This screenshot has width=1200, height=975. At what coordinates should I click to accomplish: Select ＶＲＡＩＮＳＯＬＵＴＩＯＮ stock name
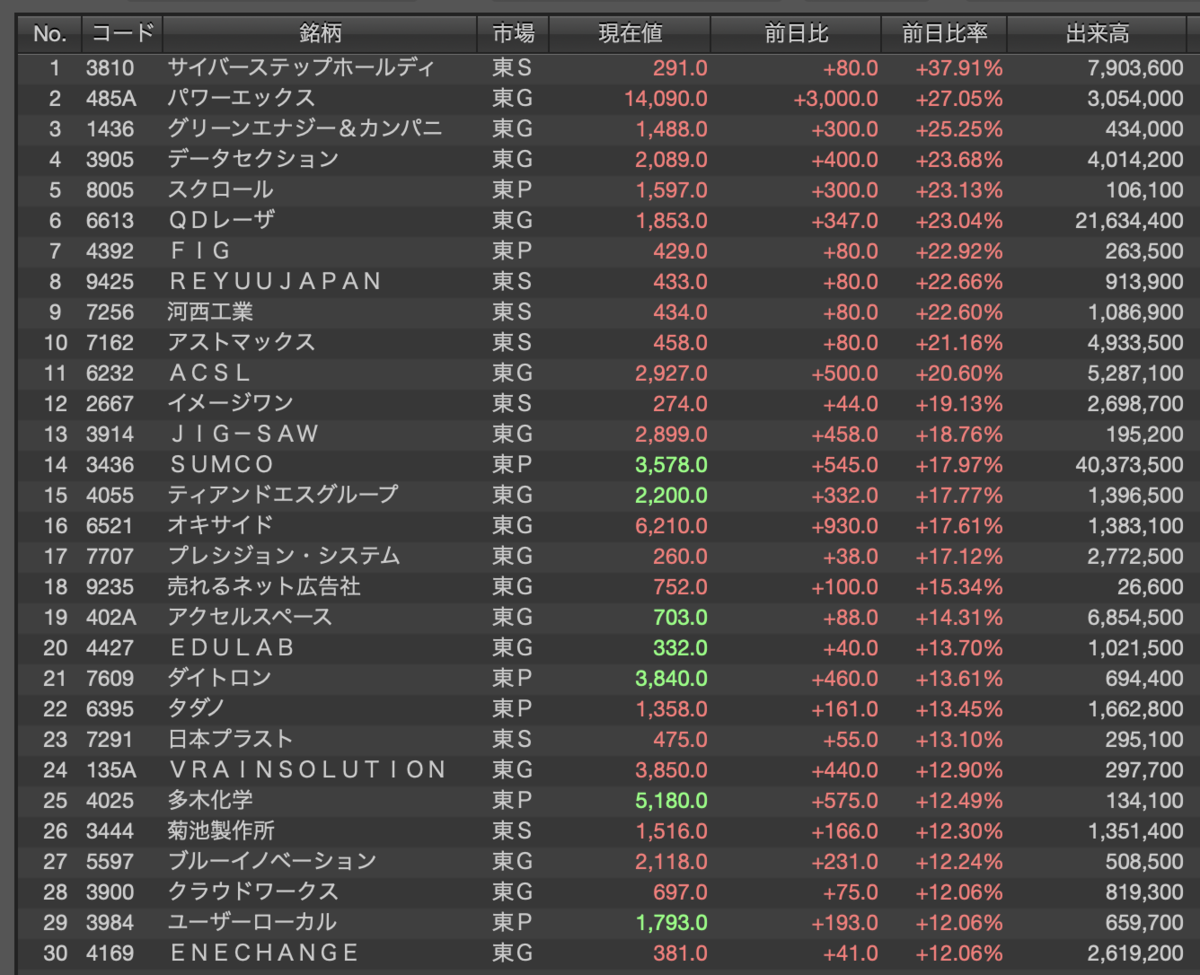(x=308, y=769)
